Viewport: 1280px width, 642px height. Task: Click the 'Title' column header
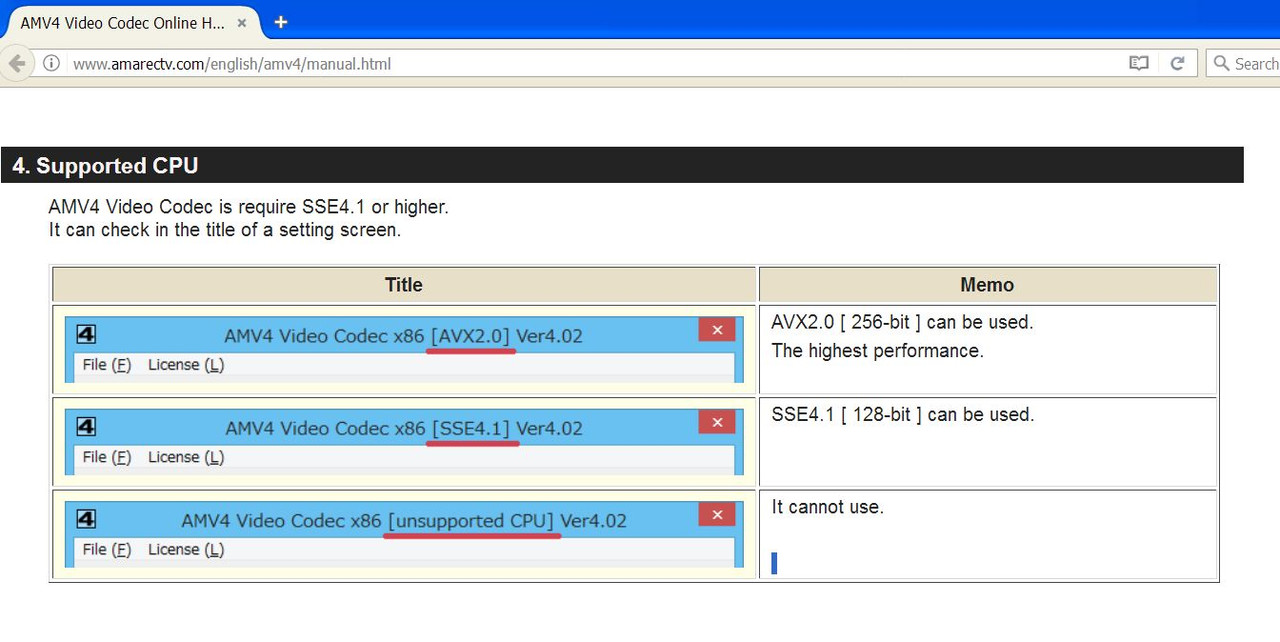(404, 285)
